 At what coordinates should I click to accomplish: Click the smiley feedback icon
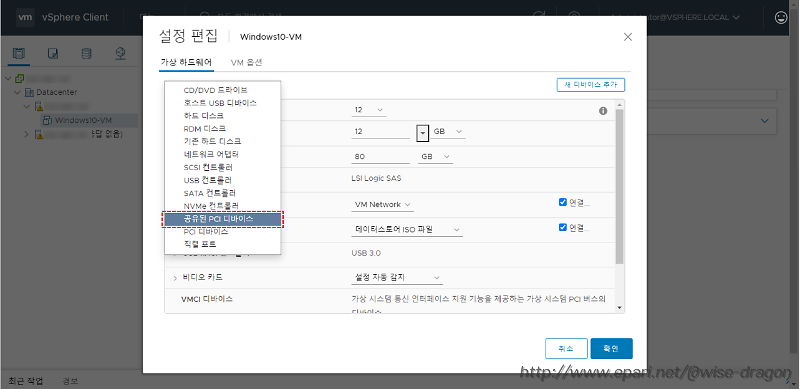(x=781, y=17)
